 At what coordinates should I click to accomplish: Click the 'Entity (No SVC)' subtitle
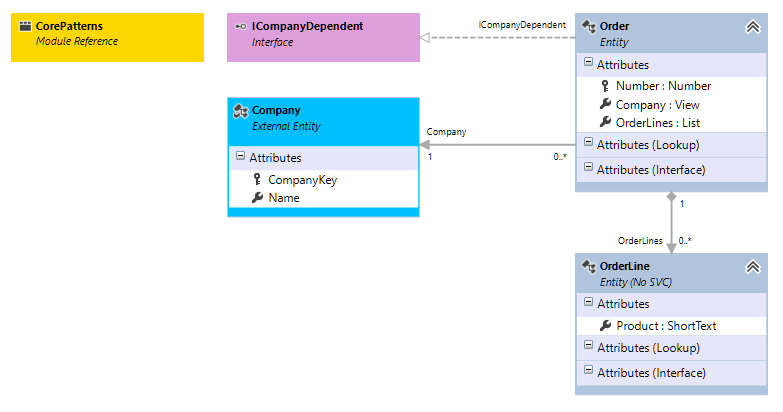click(x=636, y=282)
